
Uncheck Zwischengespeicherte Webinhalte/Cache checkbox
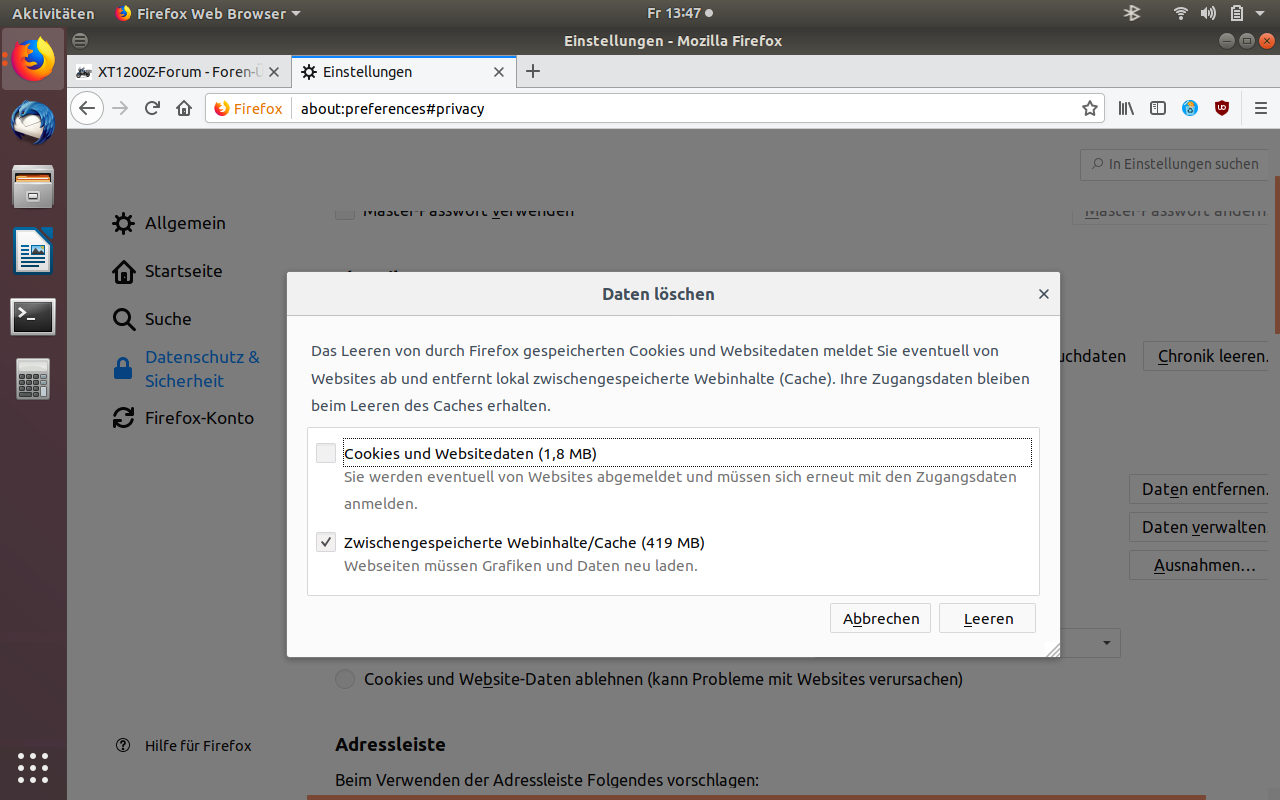pos(326,542)
